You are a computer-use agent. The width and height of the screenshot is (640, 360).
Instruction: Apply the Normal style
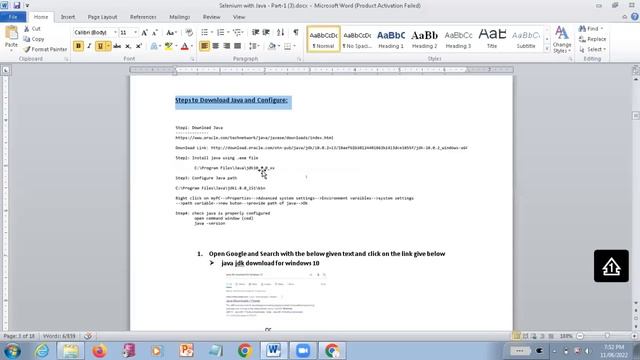[x=323, y=39]
